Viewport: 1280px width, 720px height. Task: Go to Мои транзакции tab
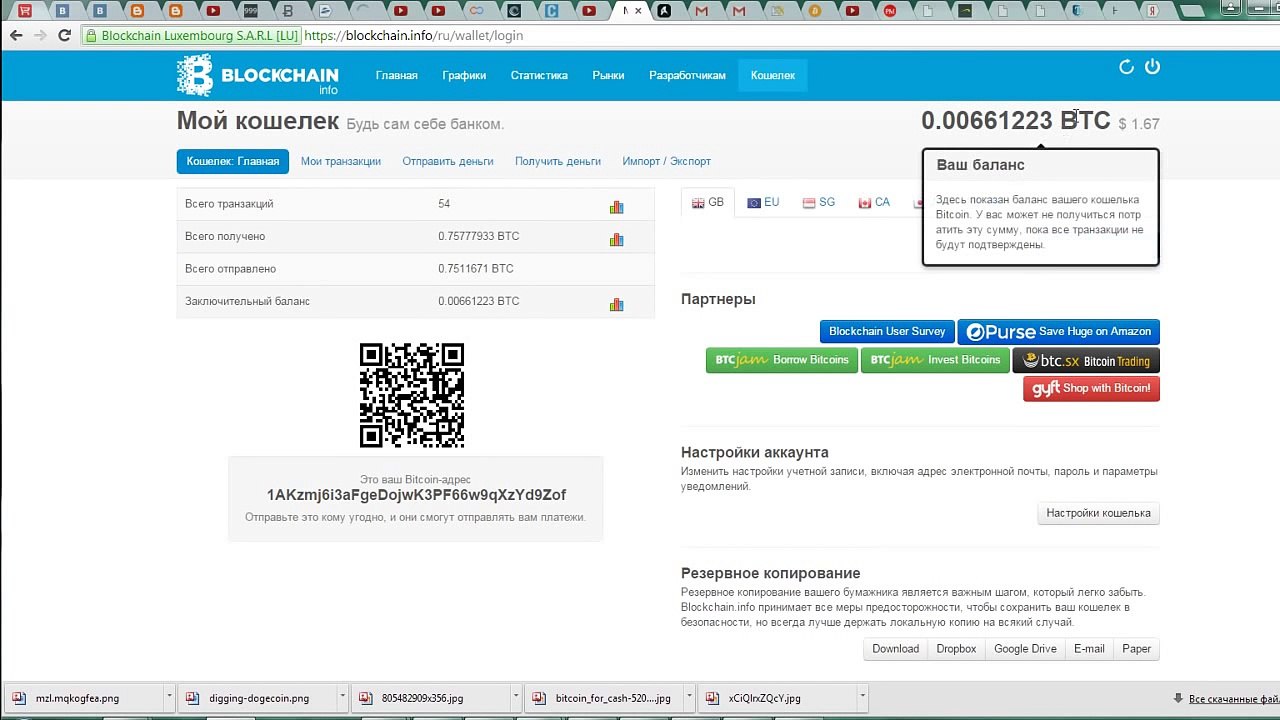[x=341, y=161]
